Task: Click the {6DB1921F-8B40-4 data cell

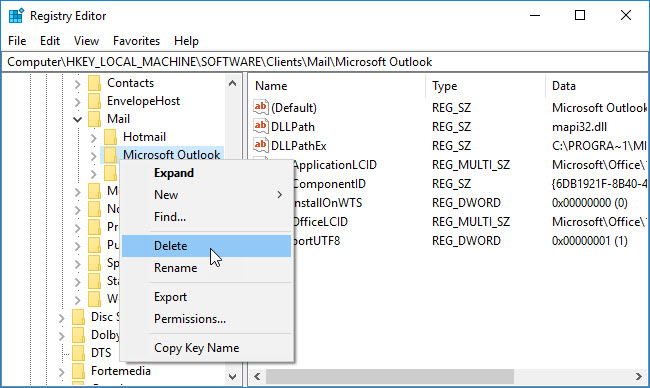Action: [599, 184]
